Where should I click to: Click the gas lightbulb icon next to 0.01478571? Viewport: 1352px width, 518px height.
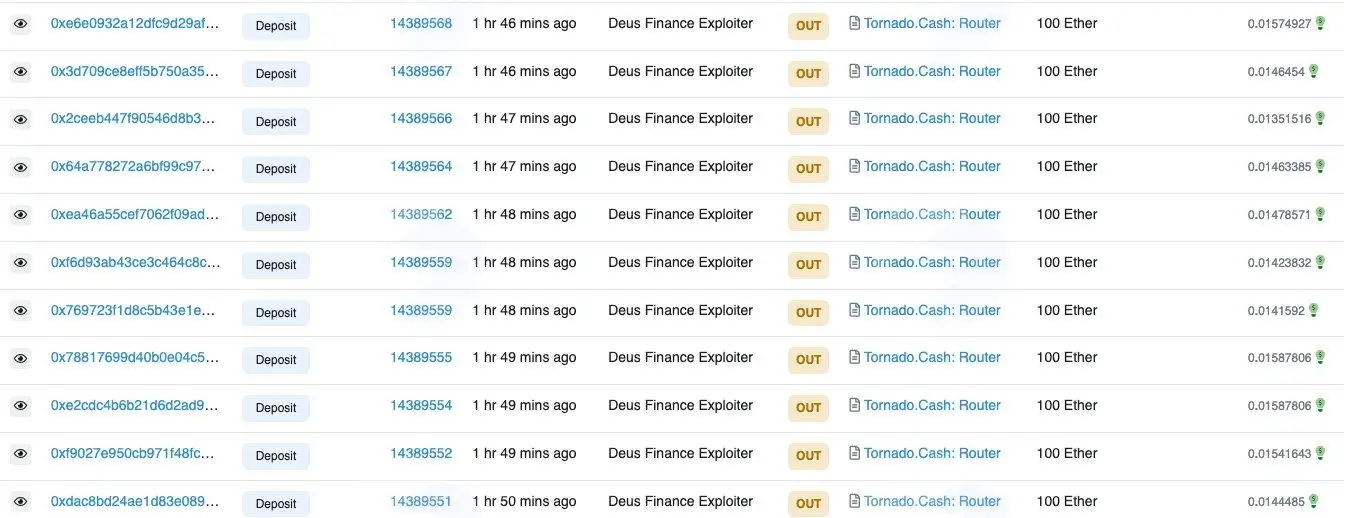pos(1320,214)
